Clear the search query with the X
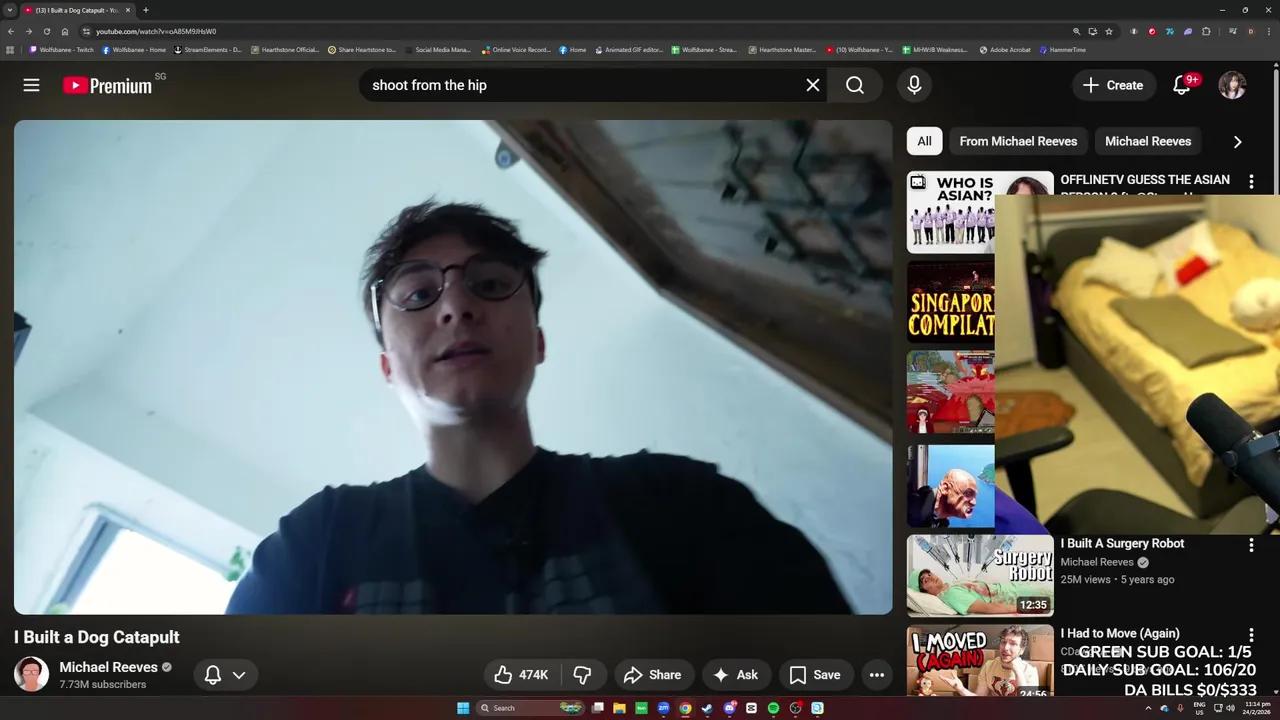Viewport: 1280px width, 720px height. click(x=812, y=85)
